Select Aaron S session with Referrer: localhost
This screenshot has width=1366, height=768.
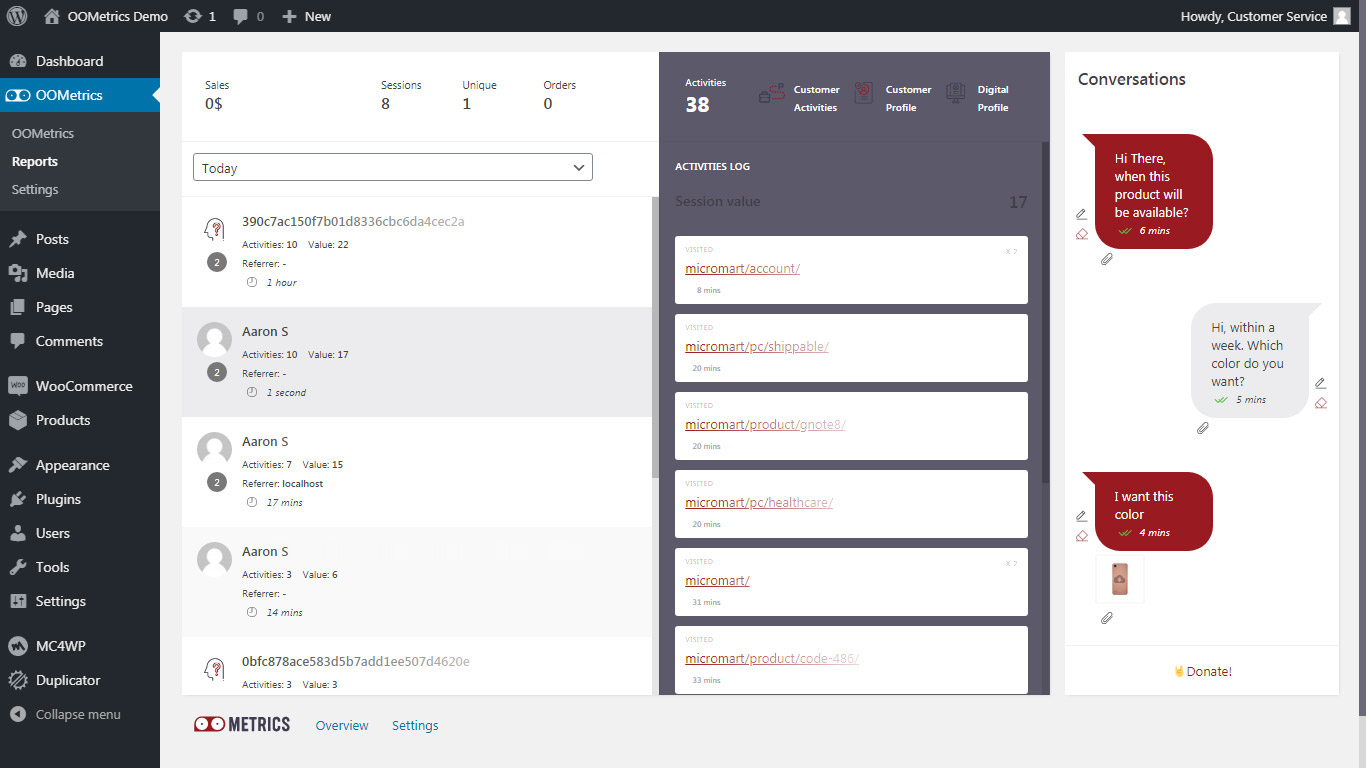(416, 472)
